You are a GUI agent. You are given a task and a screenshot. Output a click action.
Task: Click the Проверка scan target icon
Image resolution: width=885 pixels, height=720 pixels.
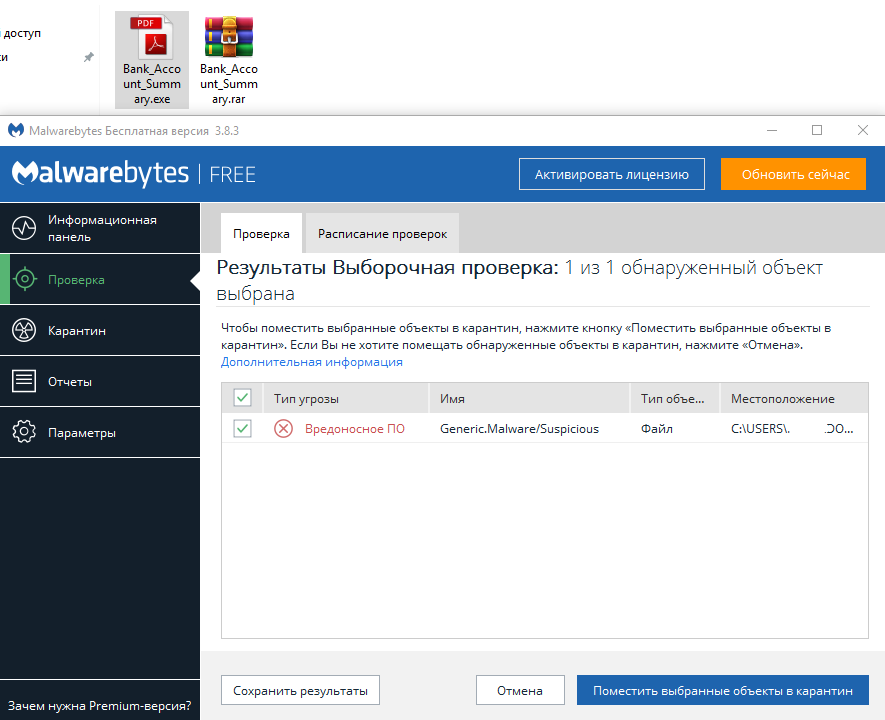tap(25, 279)
